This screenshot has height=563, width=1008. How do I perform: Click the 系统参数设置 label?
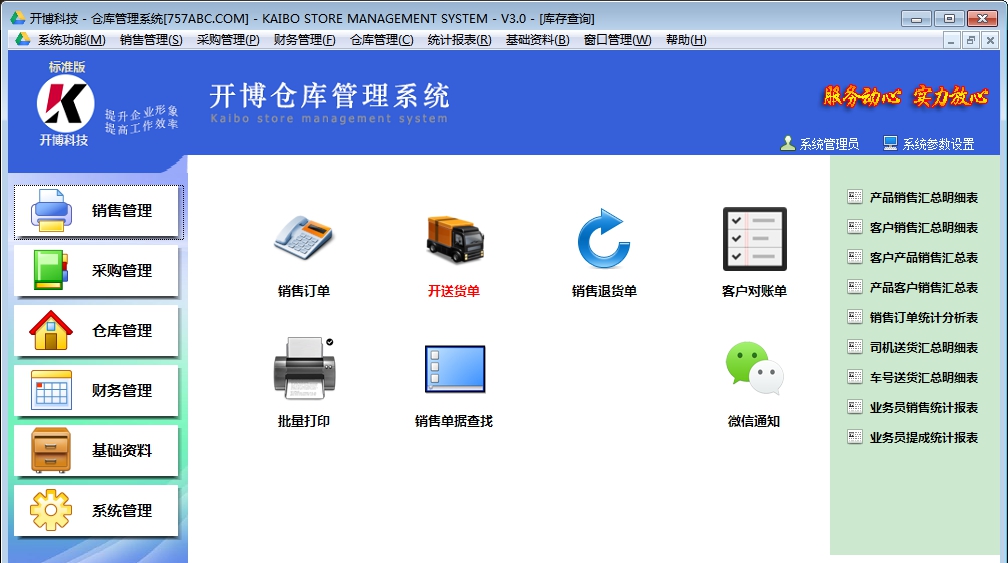939,144
